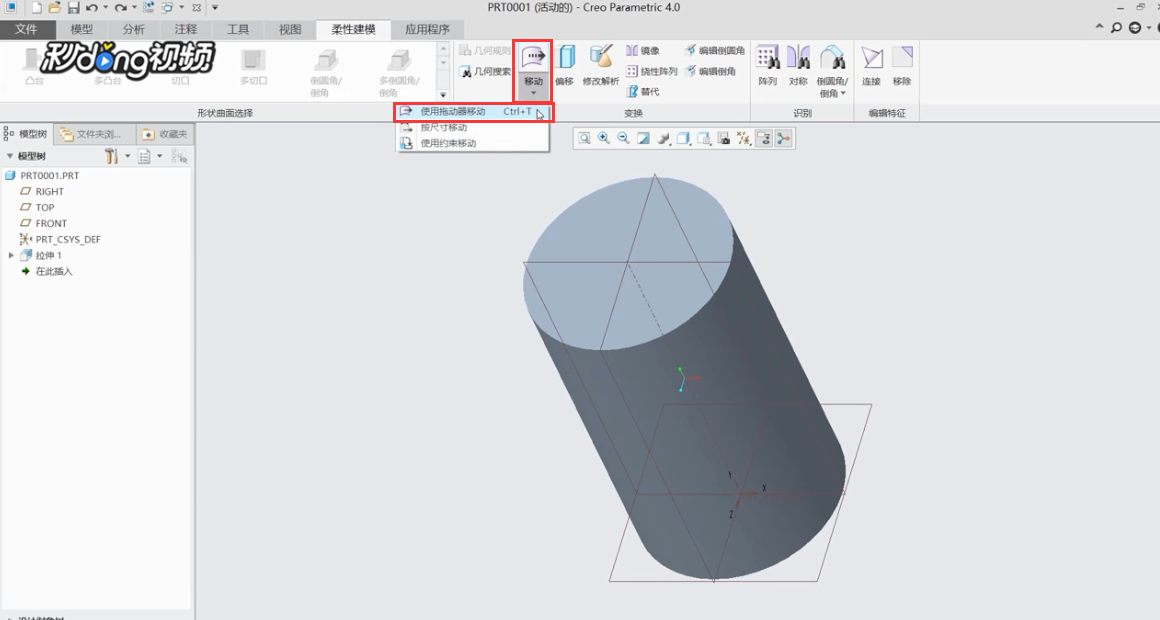
Task: Select the RIGHT datum plane
Action: tap(42, 192)
